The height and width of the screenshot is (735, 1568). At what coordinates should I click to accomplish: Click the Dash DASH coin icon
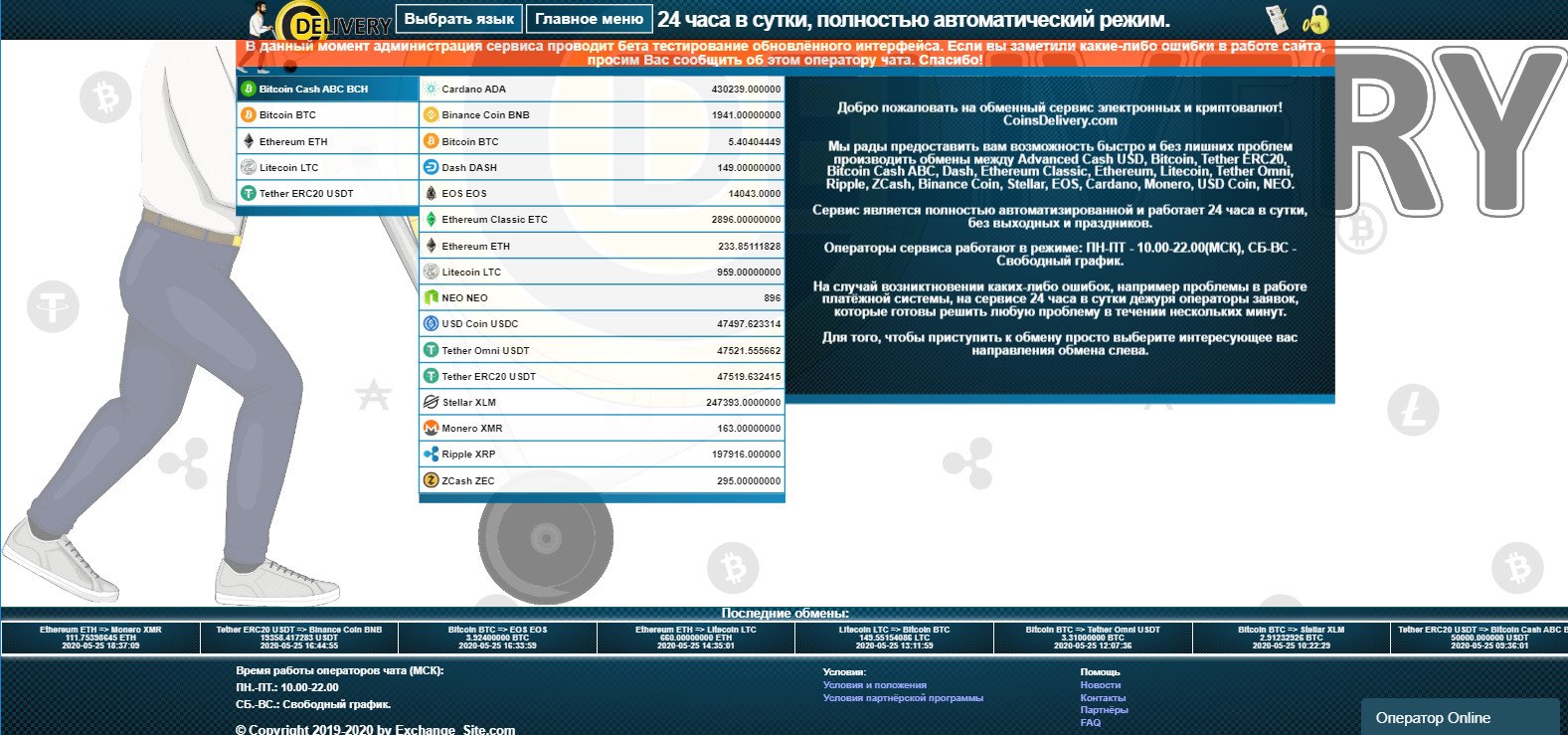(x=431, y=167)
